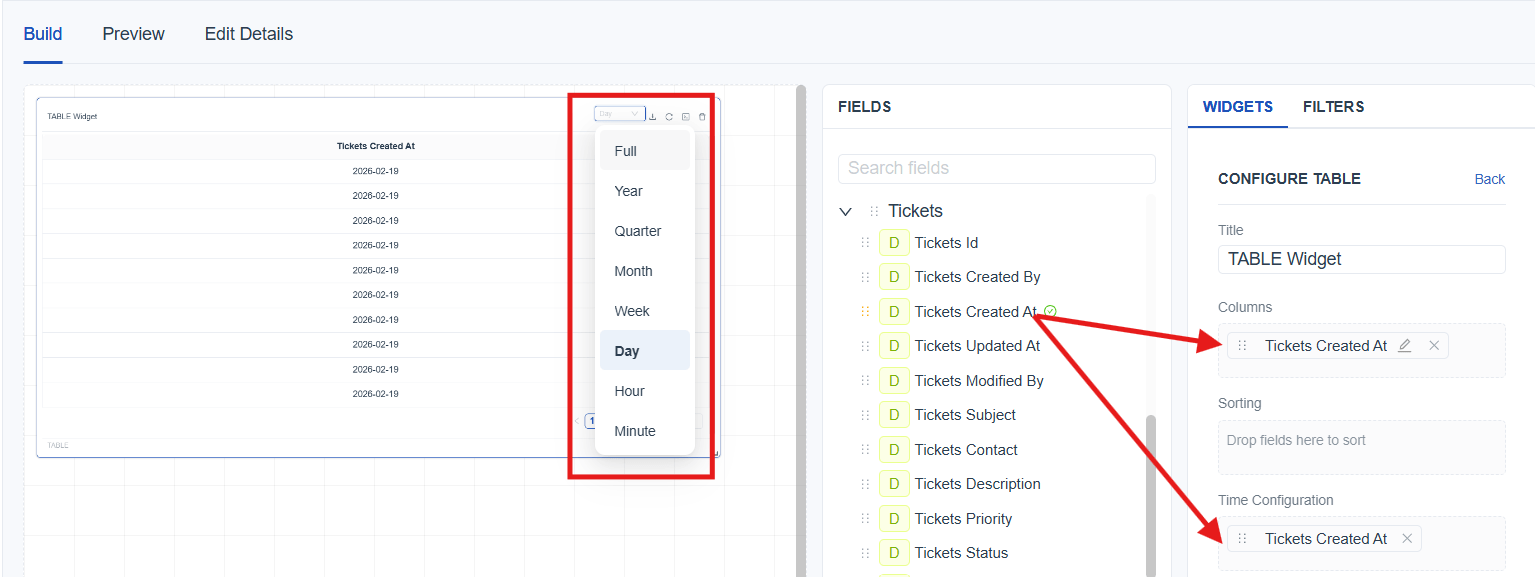The width and height of the screenshot is (1535, 577).
Task: Select Month from the granularity list
Action: [634, 271]
